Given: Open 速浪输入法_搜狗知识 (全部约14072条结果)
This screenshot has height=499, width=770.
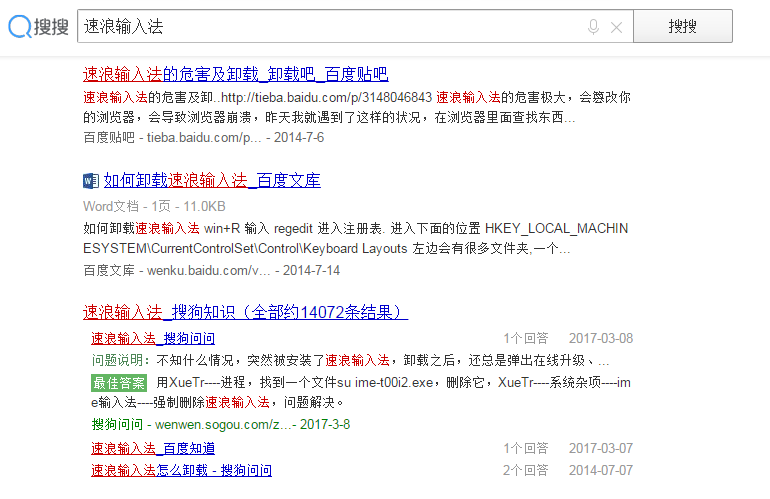Looking at the screenshot, I should pos(246,312).
